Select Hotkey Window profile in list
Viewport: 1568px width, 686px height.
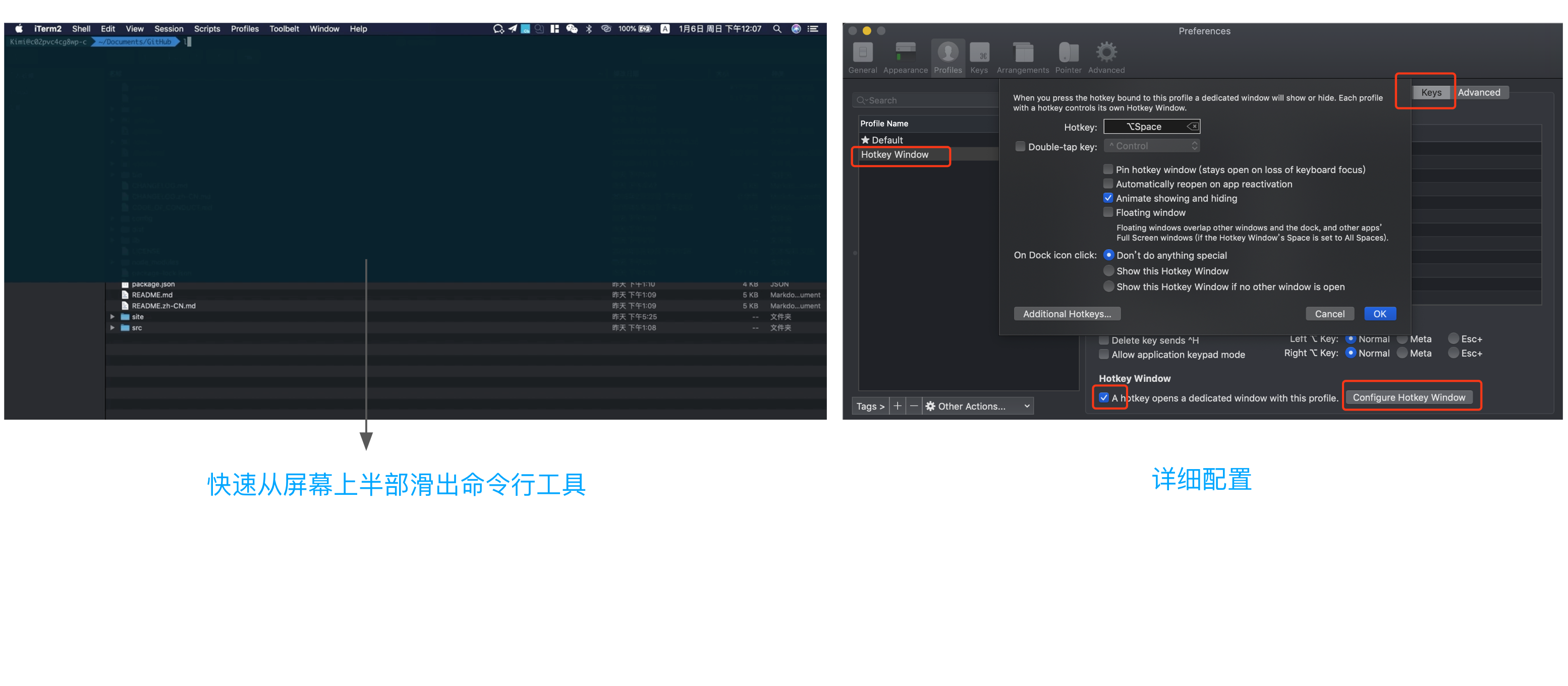click(x=928, y=155)
